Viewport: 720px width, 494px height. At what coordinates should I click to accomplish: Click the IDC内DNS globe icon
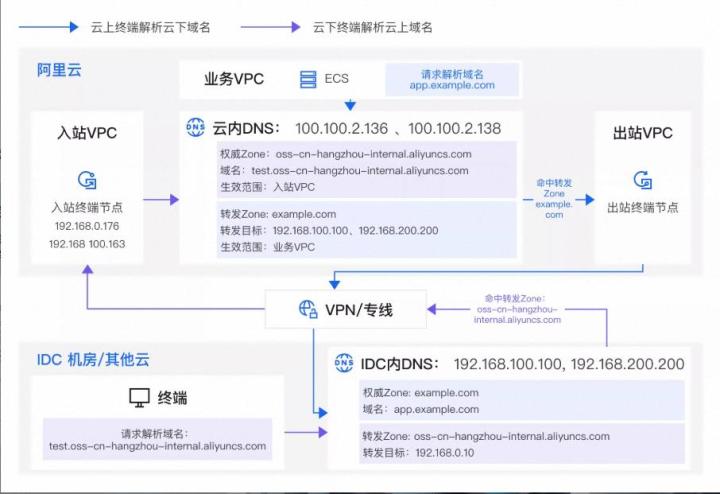click(x=344, y=363)
